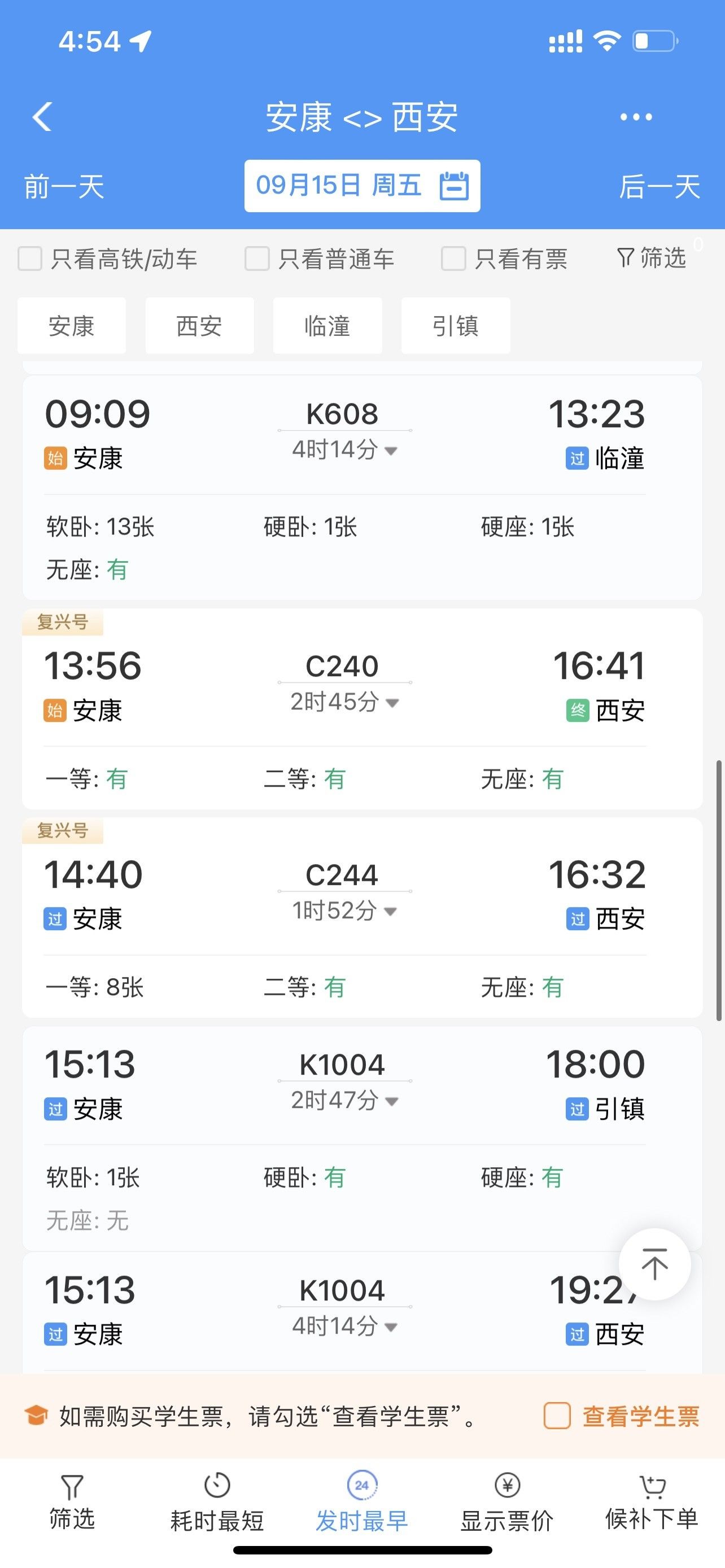This screenshot has width=725, height=1568.
Task: Expand C244 1h52m duration details
Action: pyautogui.click(x=391, y=912)
